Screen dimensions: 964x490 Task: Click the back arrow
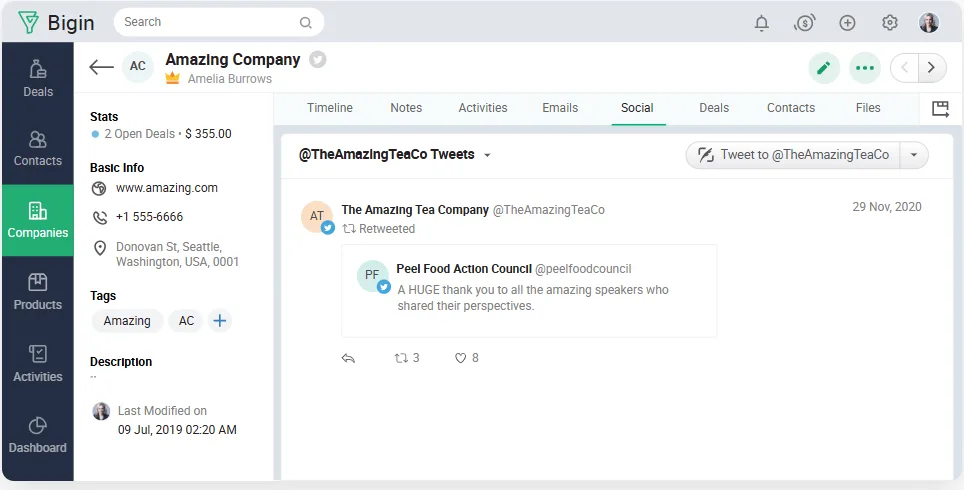(x=101, y=67)
